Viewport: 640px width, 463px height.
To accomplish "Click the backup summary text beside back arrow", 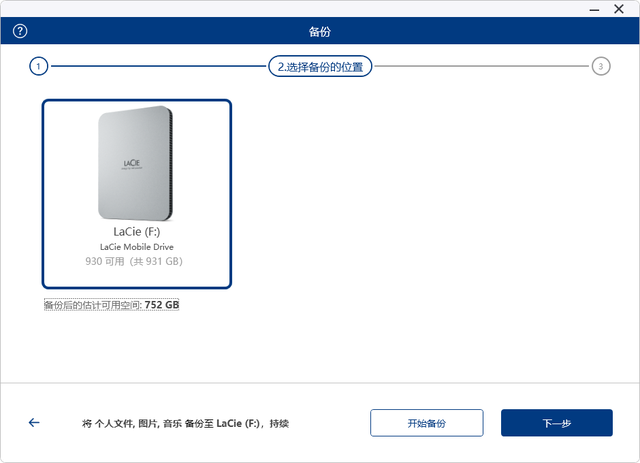I will (185, 424).
